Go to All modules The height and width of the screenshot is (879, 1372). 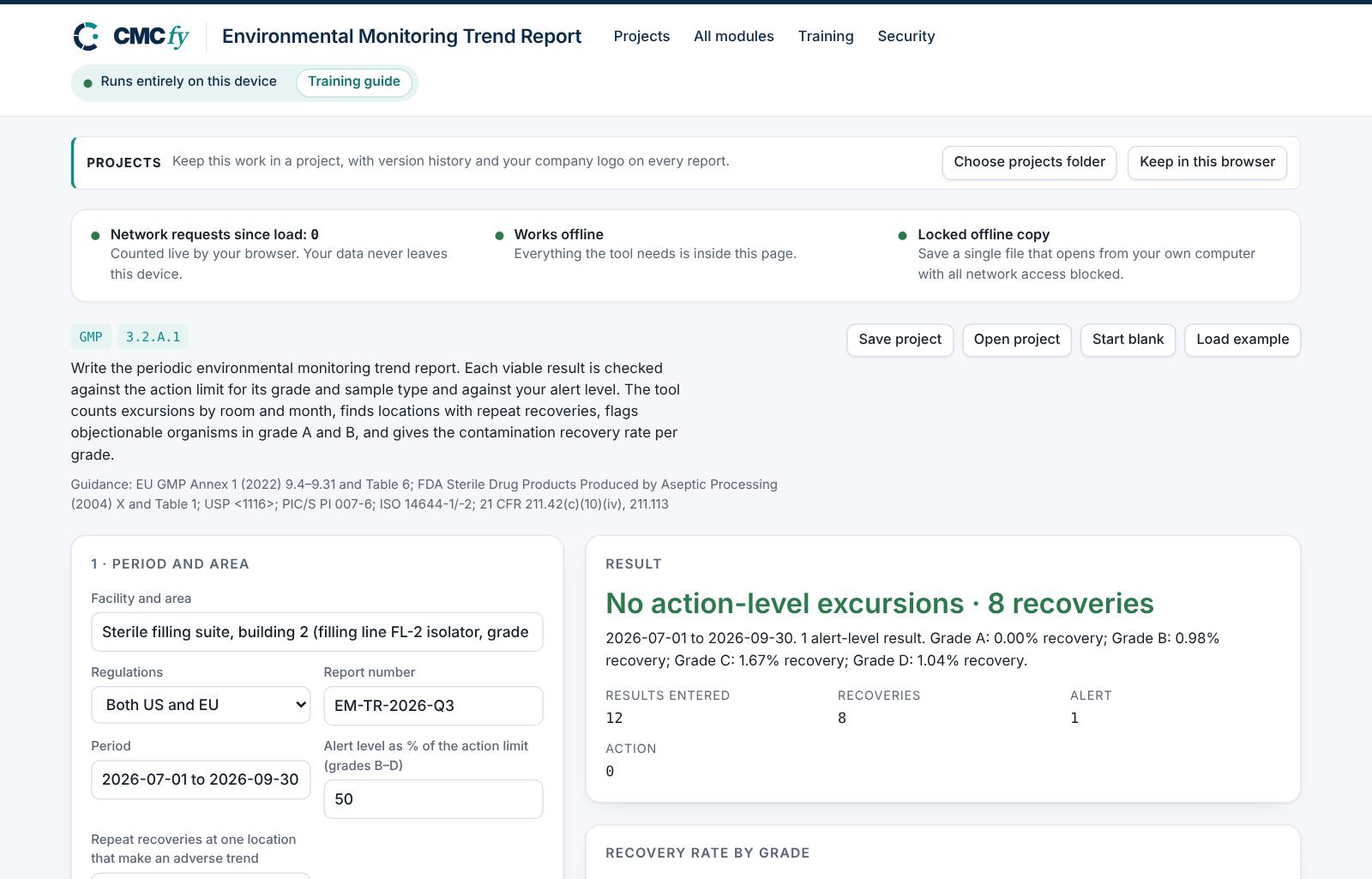734,36
